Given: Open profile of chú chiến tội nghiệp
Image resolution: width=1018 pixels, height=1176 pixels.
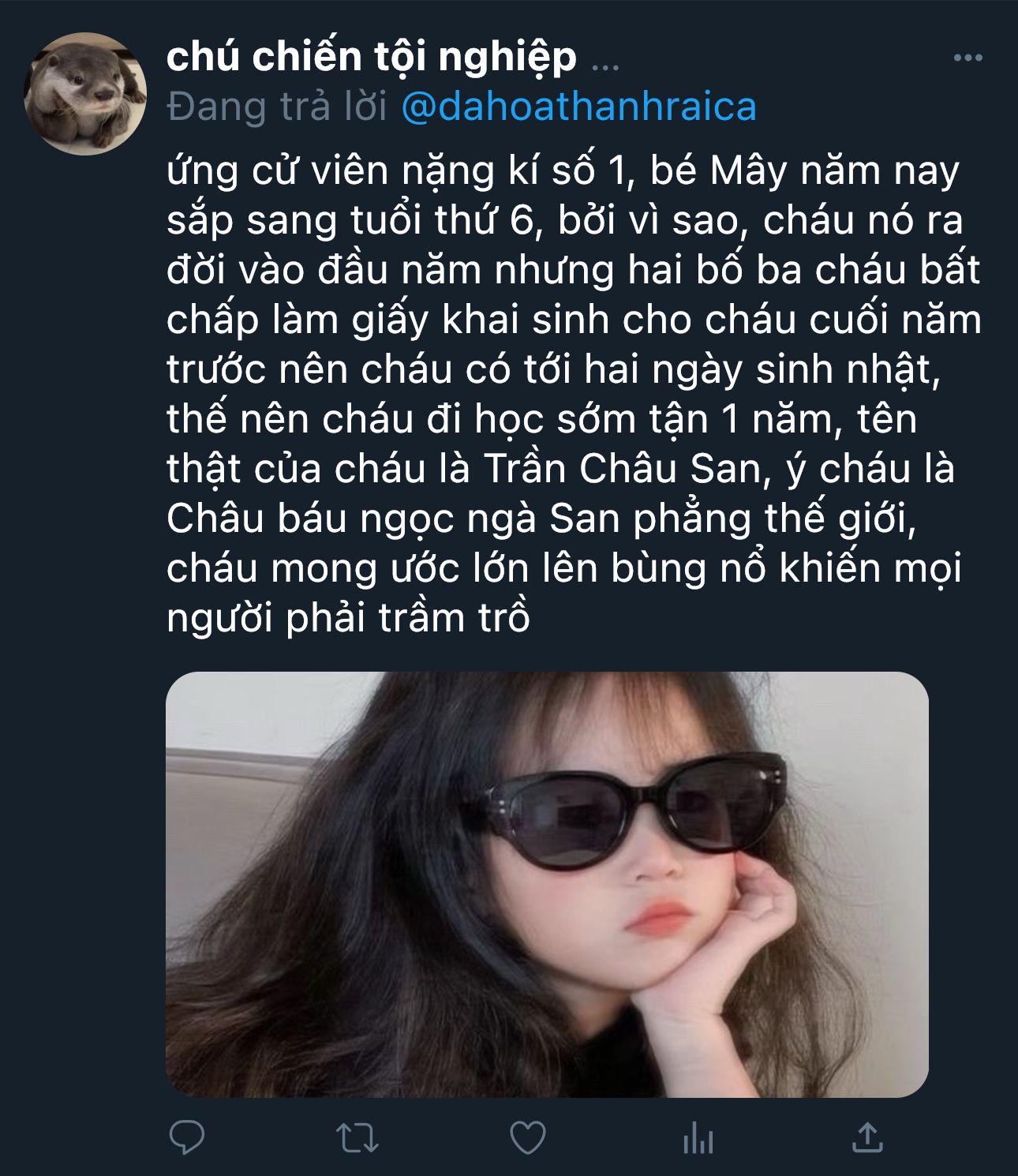Looking at the screenshot, I should coord(372,57).
